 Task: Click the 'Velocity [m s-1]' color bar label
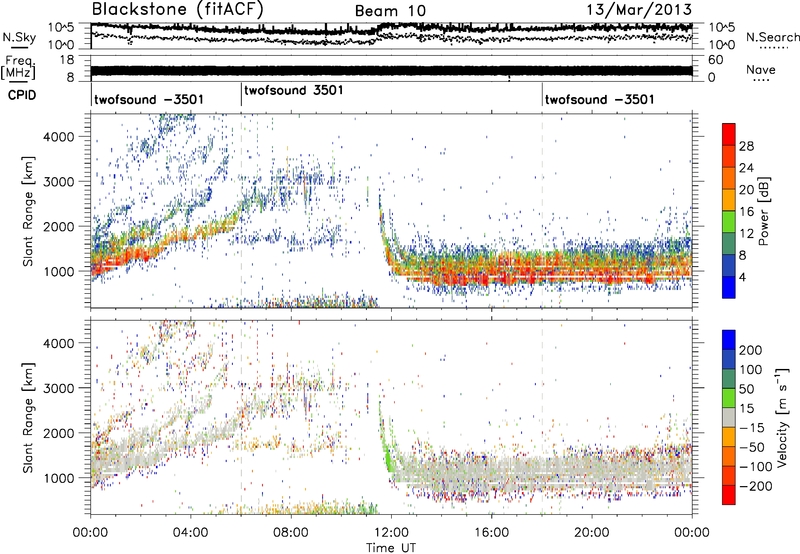tap(782, 417)
